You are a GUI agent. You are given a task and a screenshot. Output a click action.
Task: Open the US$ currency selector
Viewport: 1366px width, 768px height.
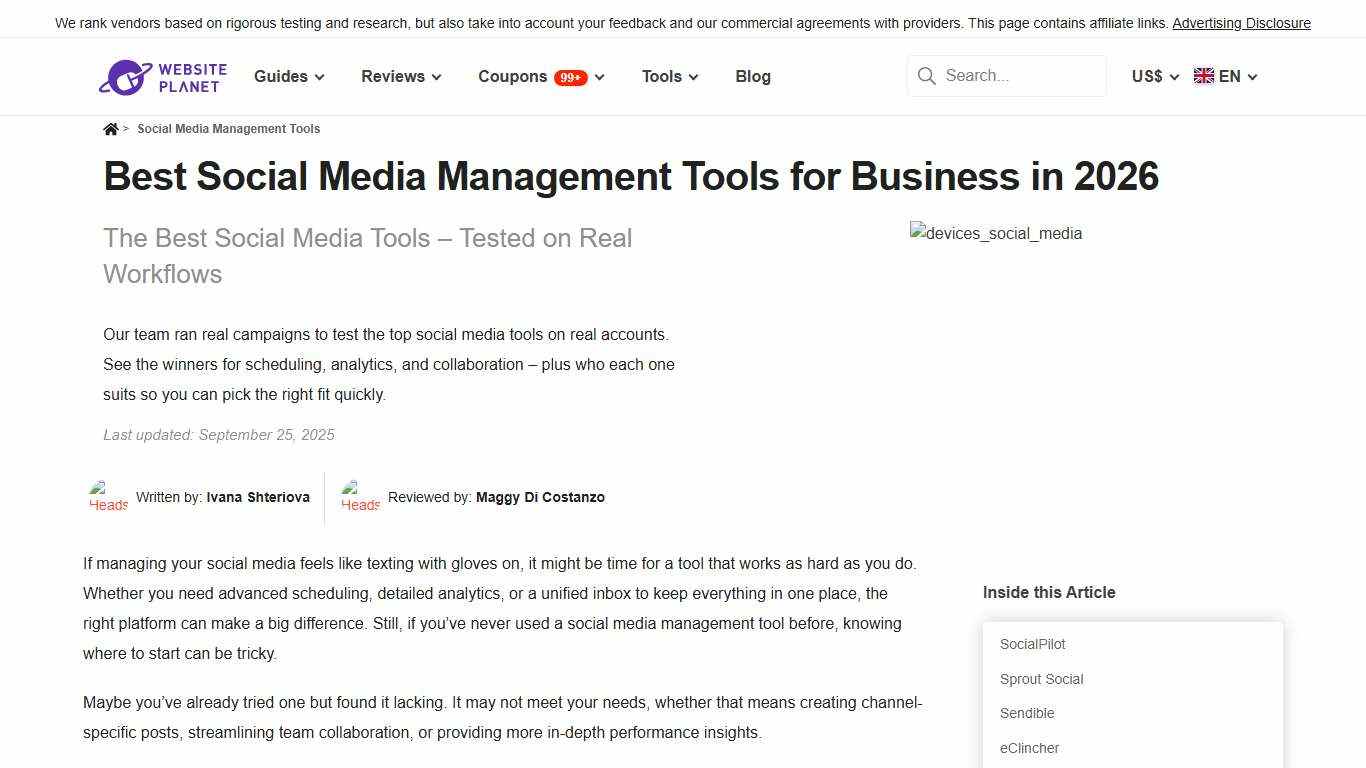(1152, 76)
